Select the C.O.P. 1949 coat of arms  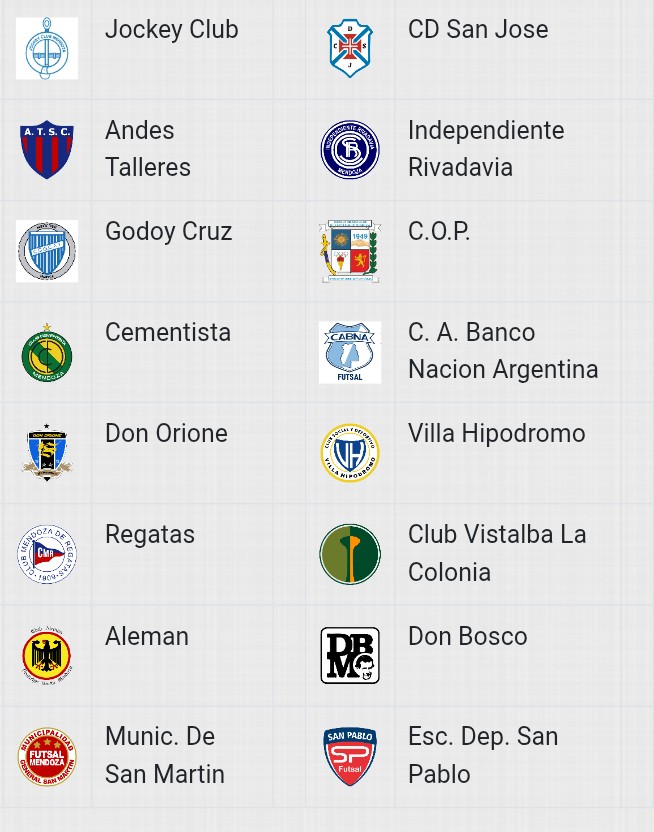pyautogui.click(x=350, y=251)
